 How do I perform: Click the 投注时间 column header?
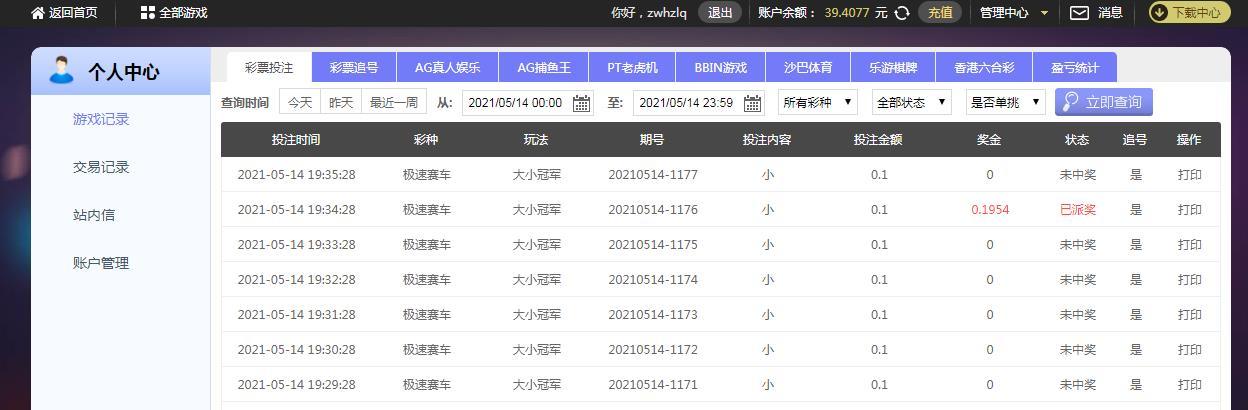(x=296, y=140)
